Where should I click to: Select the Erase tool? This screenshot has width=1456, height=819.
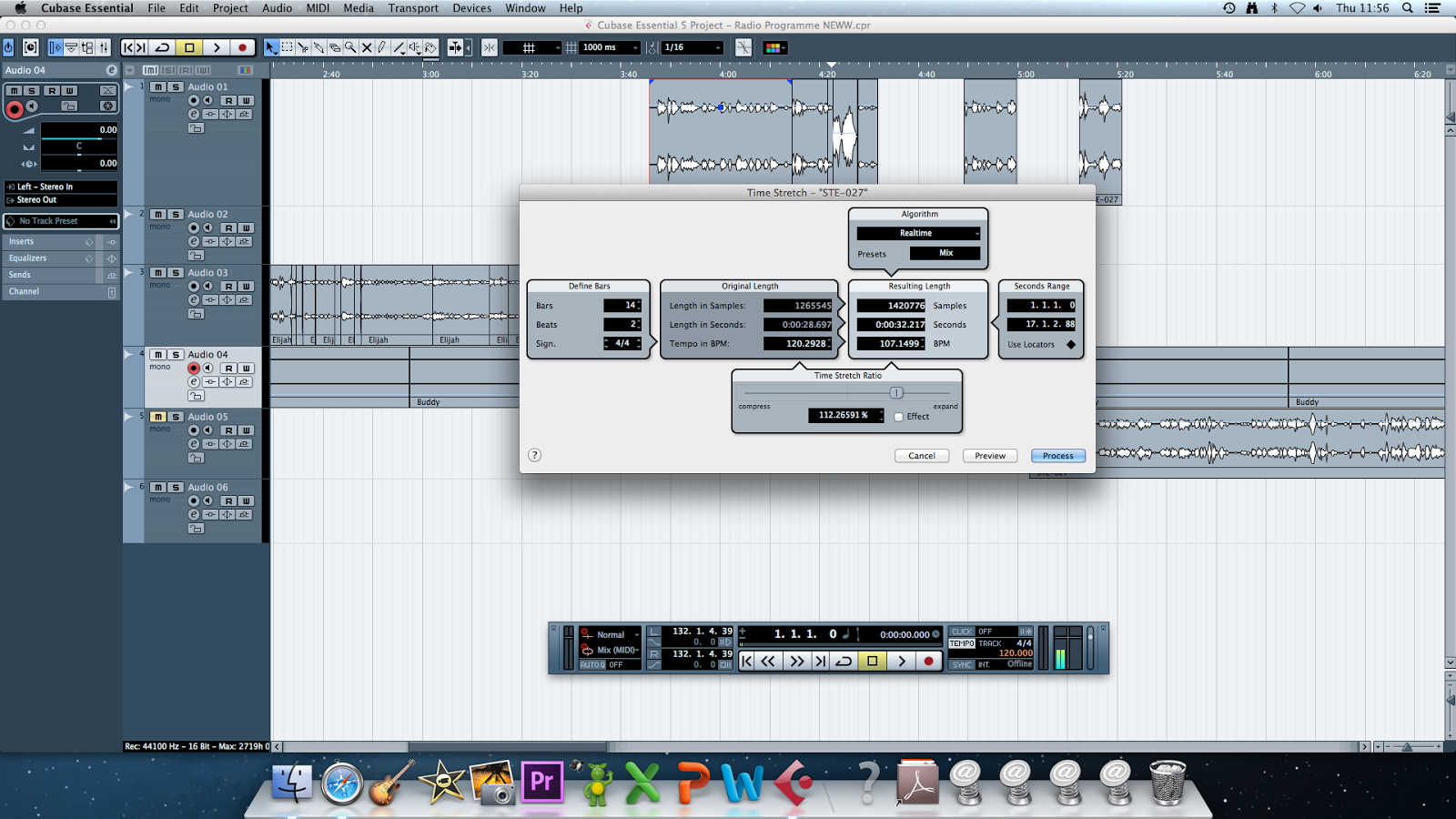(x=335, y=47)
